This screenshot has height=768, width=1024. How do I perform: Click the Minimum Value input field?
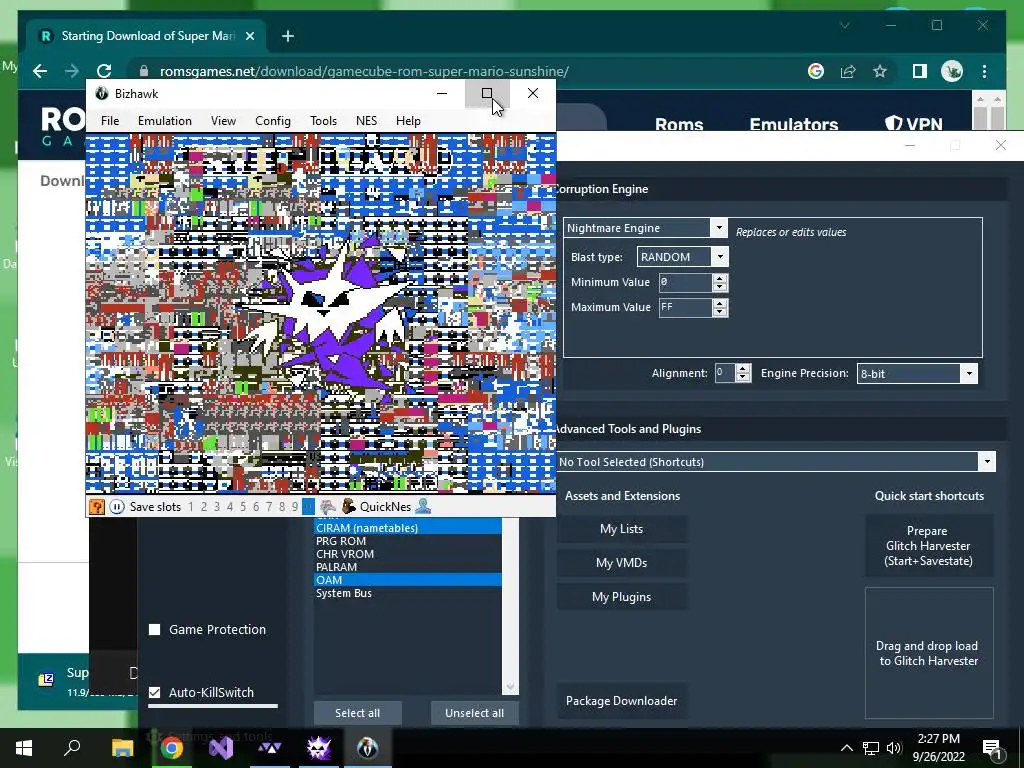point(685,282)
